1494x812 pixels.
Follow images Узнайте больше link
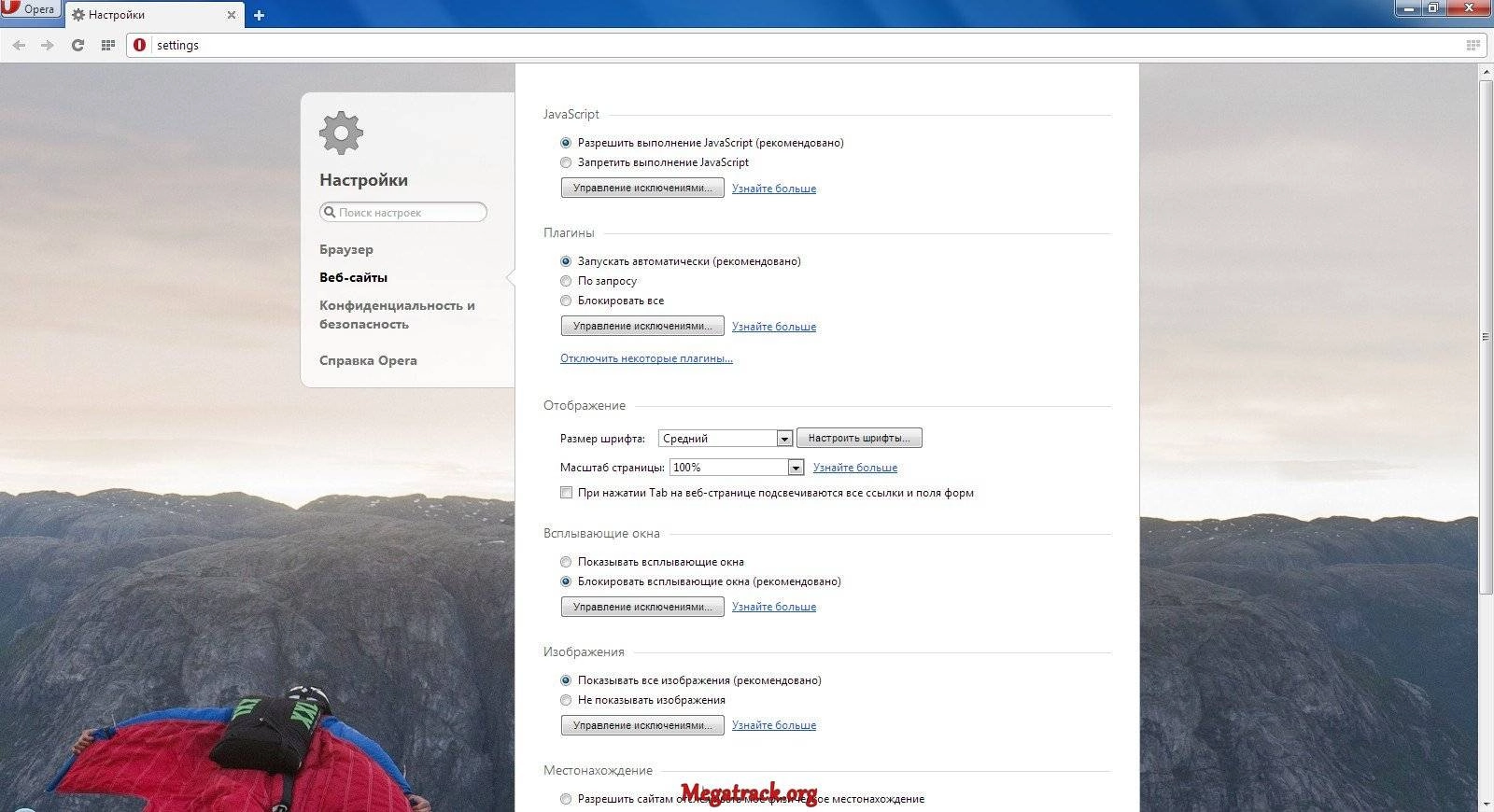(774, 725)
